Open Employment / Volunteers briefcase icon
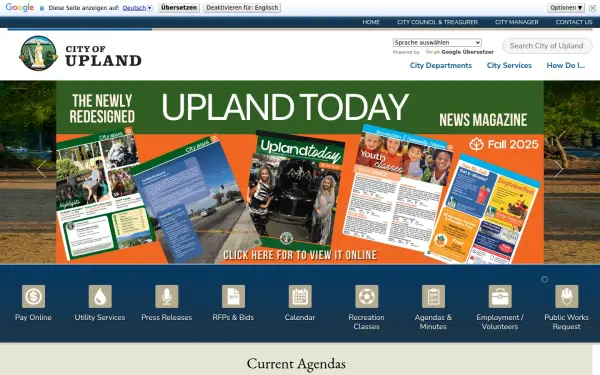The width and height of the screenshot is (600, 375). (x=500, y=296)
